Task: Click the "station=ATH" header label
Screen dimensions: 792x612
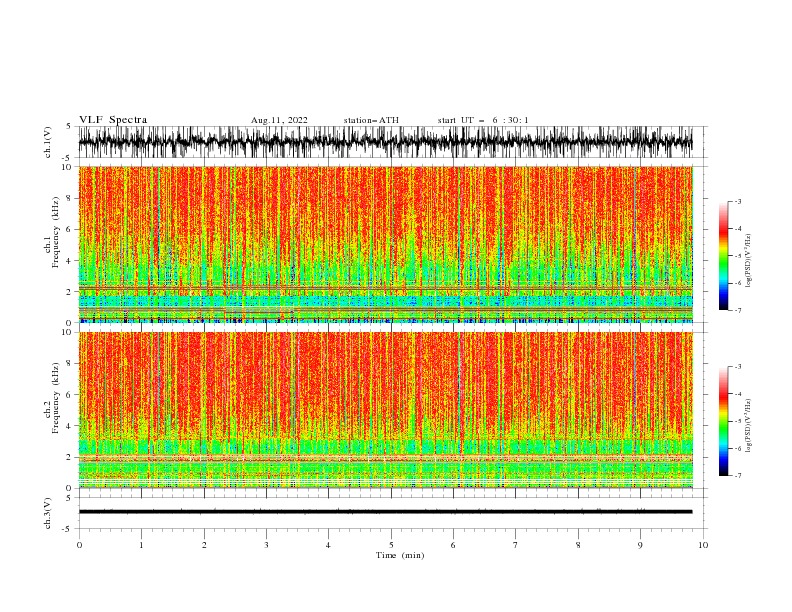Action: coord(371,120)
